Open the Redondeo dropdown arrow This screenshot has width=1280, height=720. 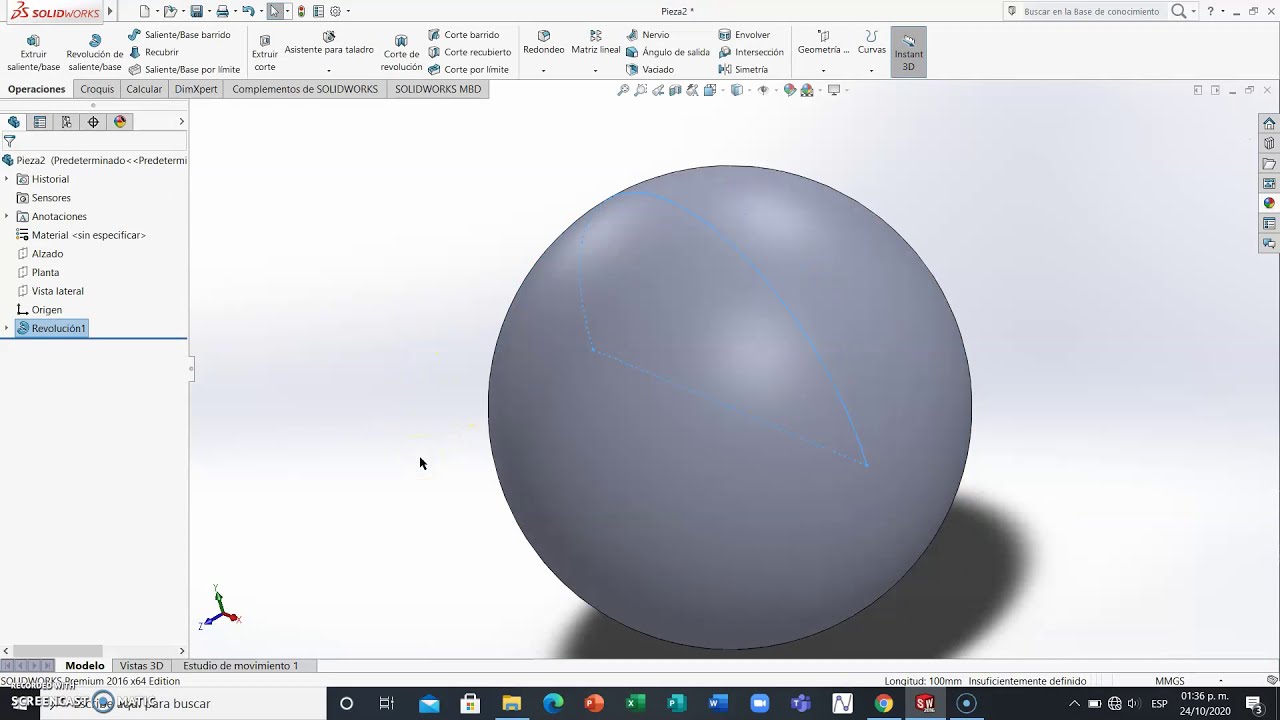[544, 71]
